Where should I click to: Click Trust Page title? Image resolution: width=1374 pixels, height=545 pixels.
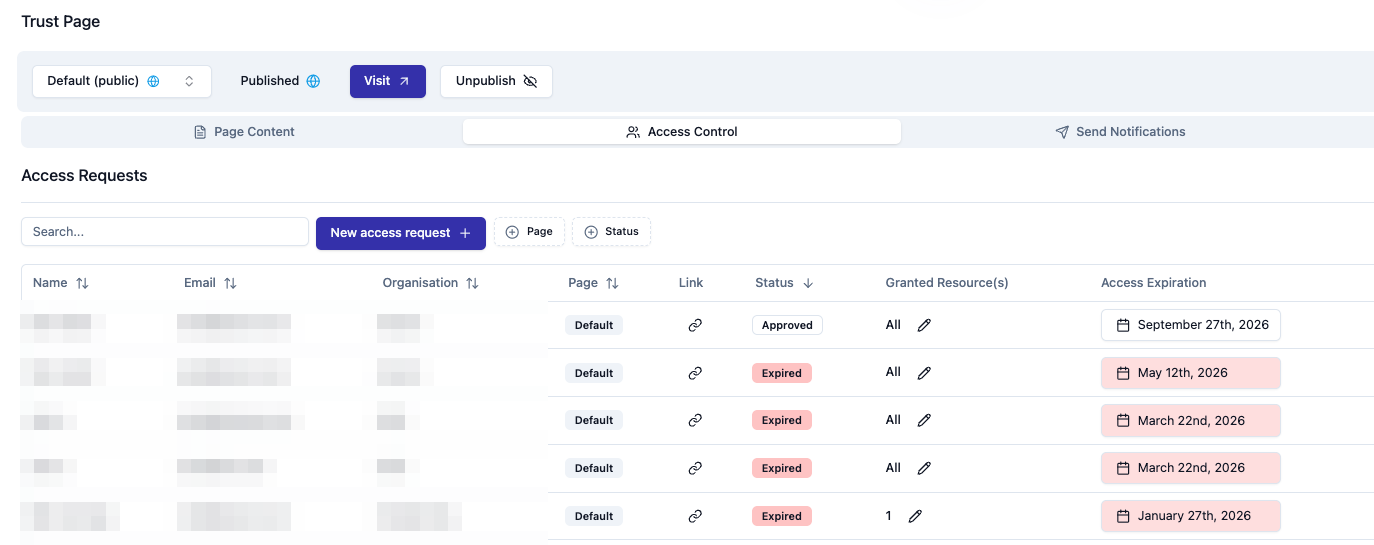tap(61, 21)
